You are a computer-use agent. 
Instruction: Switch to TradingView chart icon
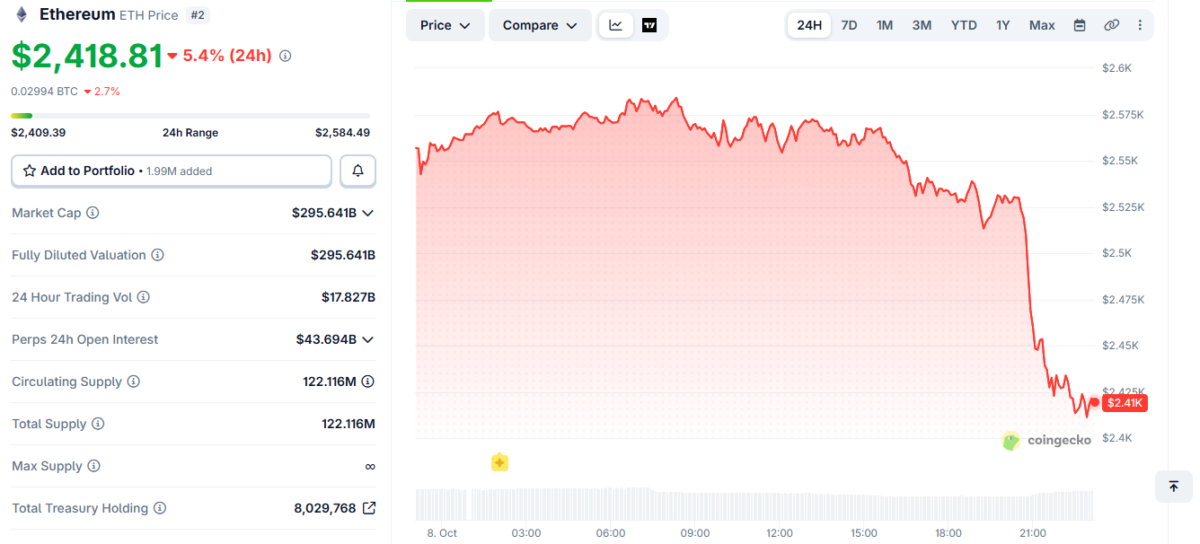649,25
